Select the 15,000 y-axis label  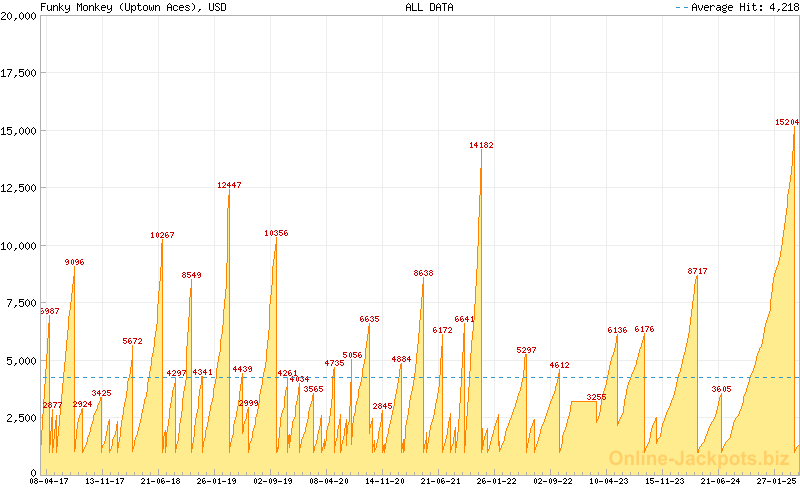(x=18, y=131)
